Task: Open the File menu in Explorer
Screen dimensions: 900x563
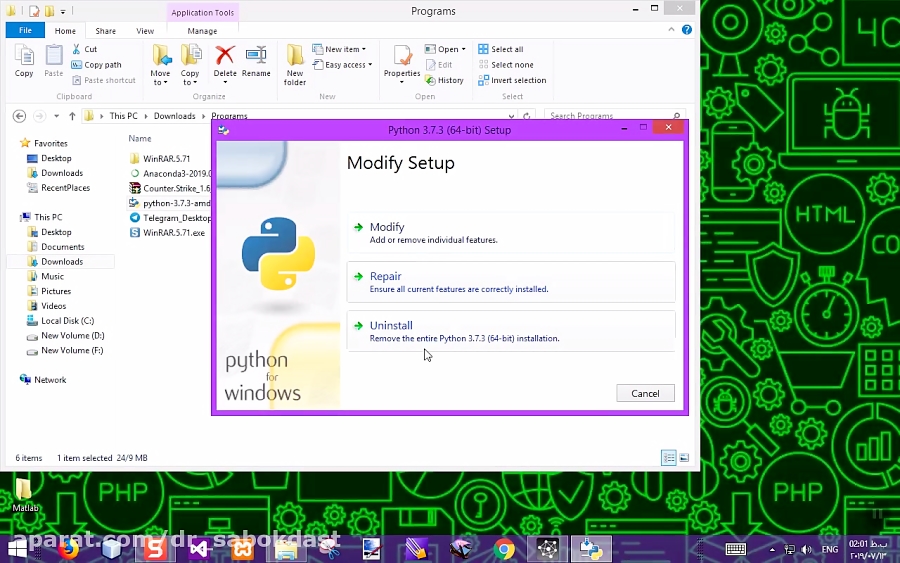Action: (25, 30)
